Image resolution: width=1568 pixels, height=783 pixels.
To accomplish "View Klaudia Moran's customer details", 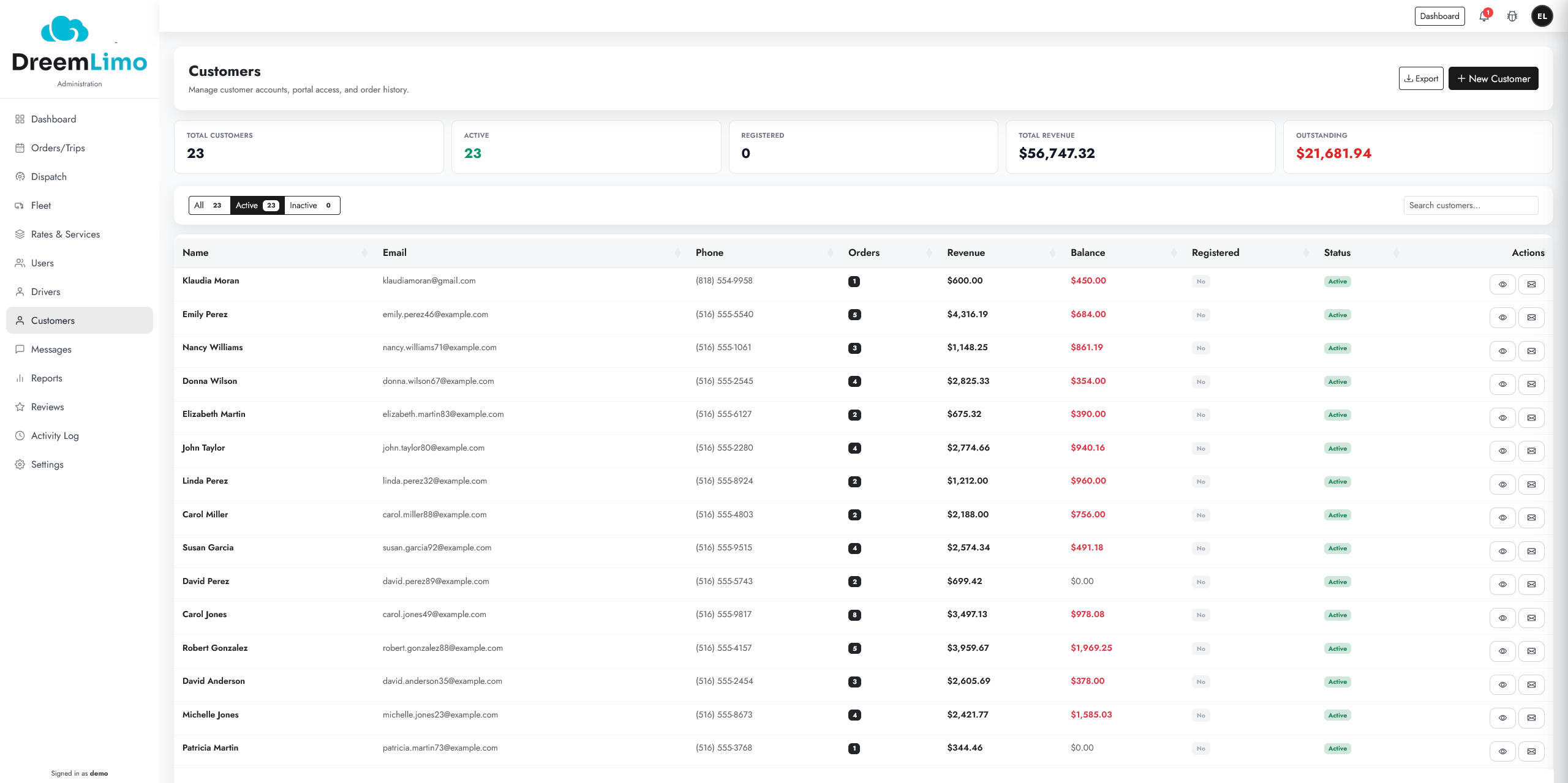I will (1502, 284).
